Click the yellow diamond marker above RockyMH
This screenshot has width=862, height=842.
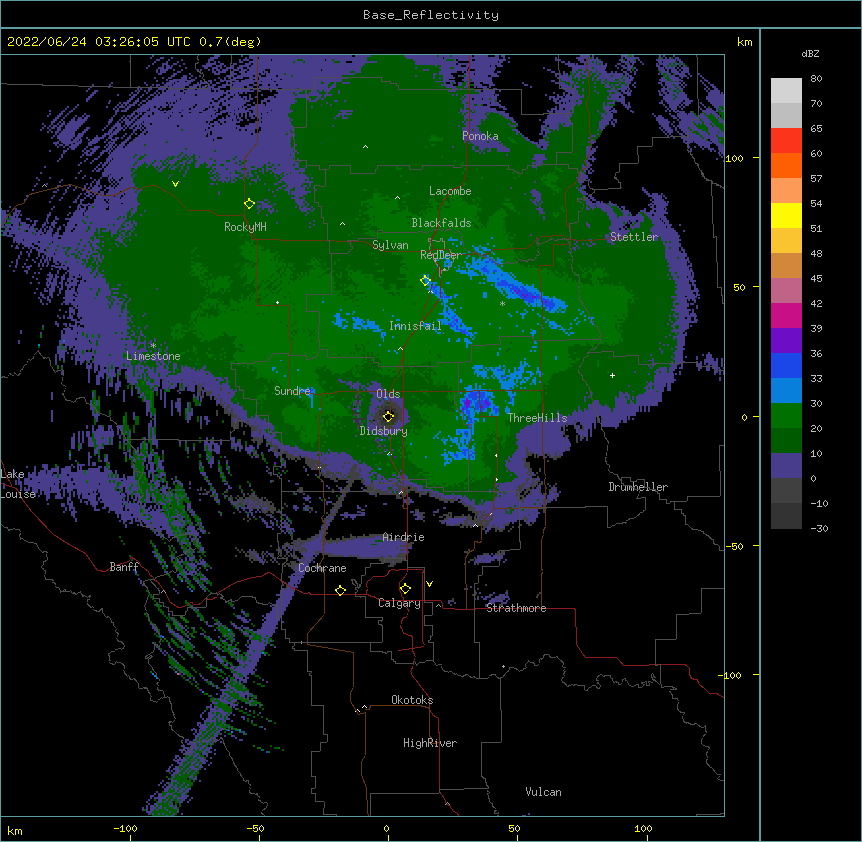(x=249, y=204)
